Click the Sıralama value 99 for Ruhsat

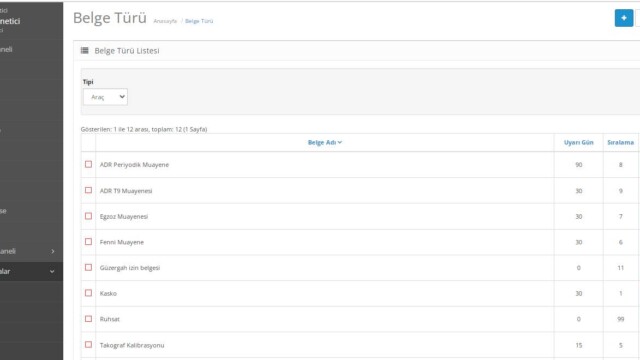click(x=620, y=319)
